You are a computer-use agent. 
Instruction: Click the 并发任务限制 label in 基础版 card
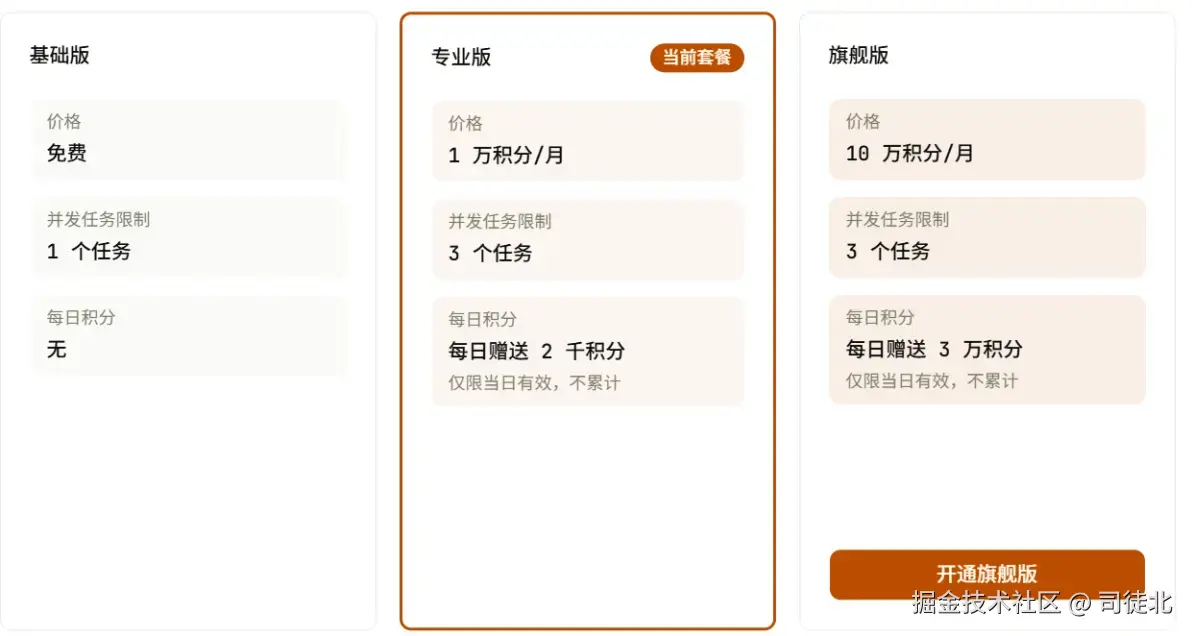click(x=98, y=219)
